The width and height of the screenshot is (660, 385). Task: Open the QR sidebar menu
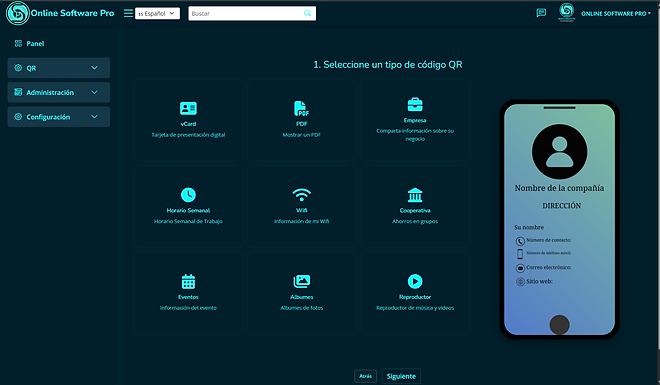click(x=59, y=68)
